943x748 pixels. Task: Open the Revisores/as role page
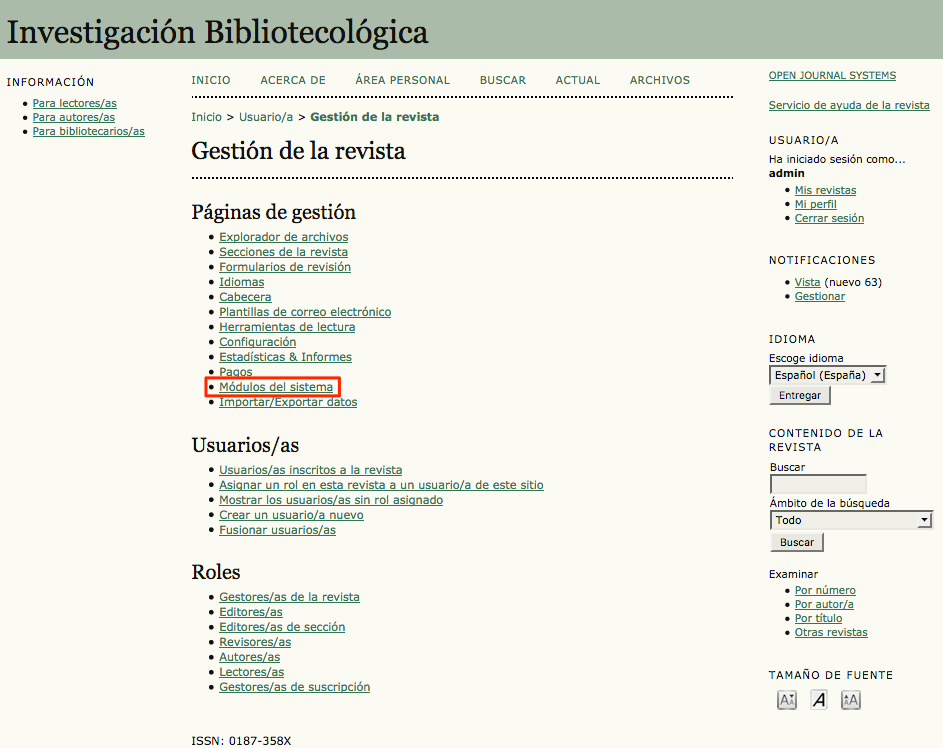(x=255, y=641)
